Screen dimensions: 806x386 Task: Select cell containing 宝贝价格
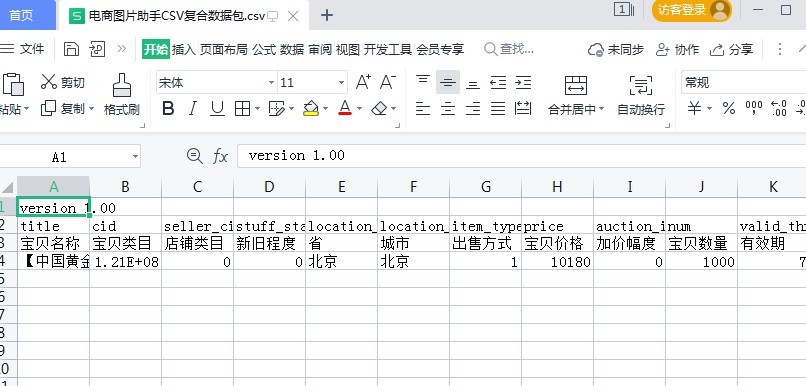(x=557, y=243)
